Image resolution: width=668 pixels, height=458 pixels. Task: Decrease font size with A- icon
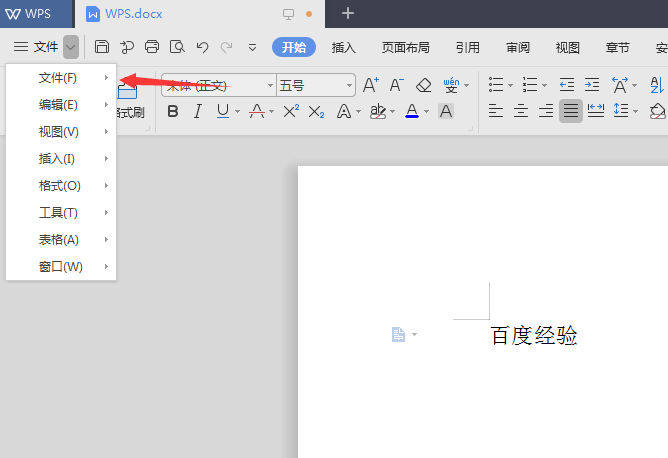(396, 85)
